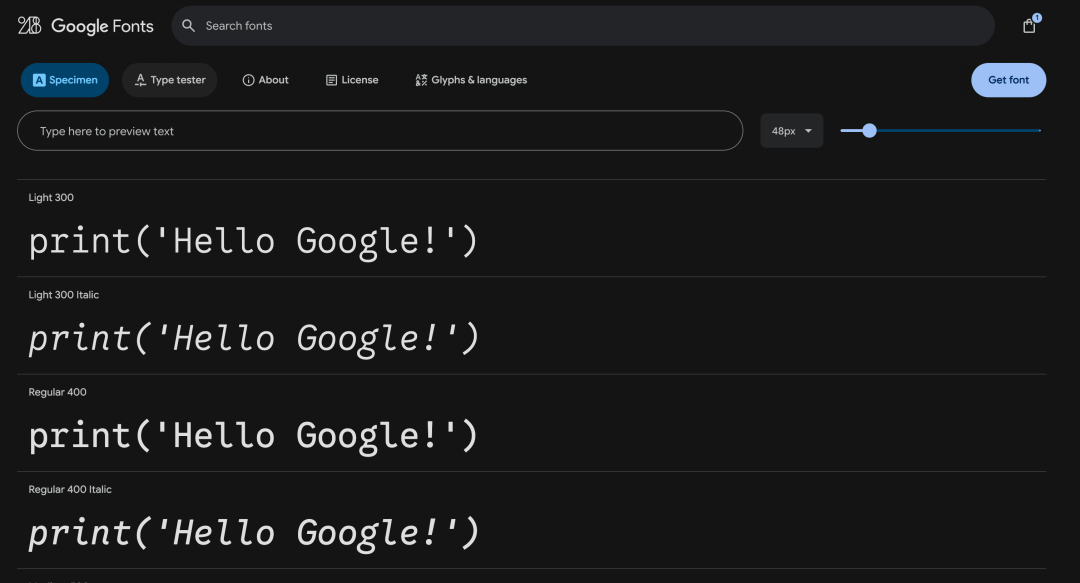Click the Specimen 'A' badge icon
Image resolution: width=1080 pixels, height=583 pixels.
[39, 80]
